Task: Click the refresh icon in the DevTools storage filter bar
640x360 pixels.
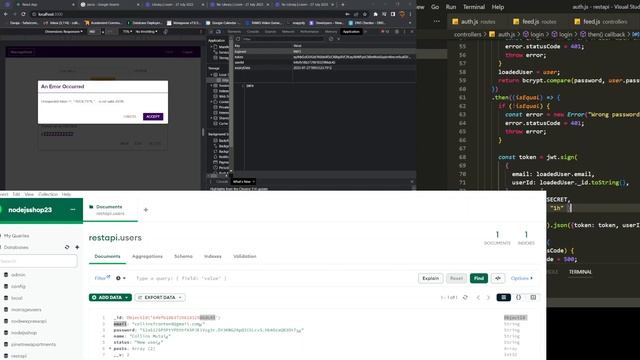Action: coord(238,39)
